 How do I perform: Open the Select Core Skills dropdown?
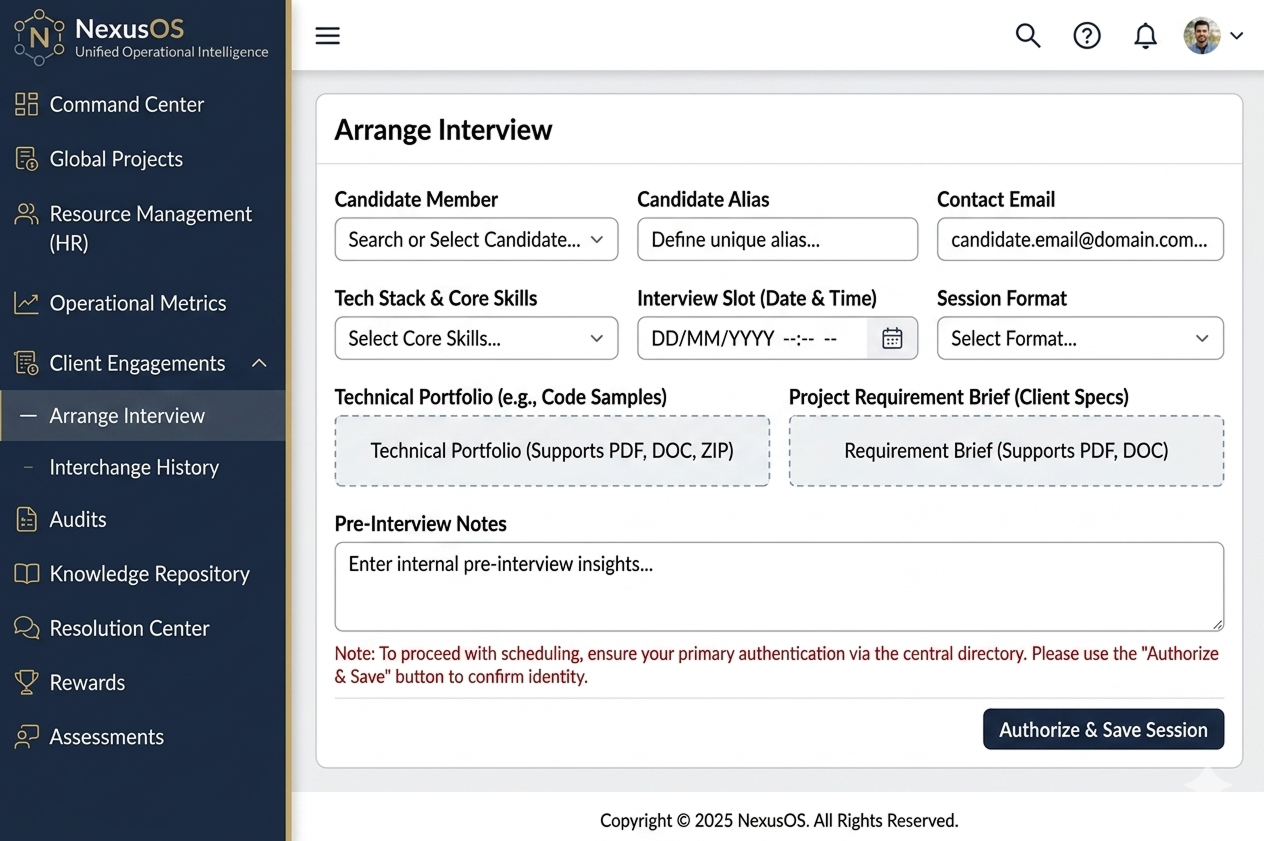[476, 339]
